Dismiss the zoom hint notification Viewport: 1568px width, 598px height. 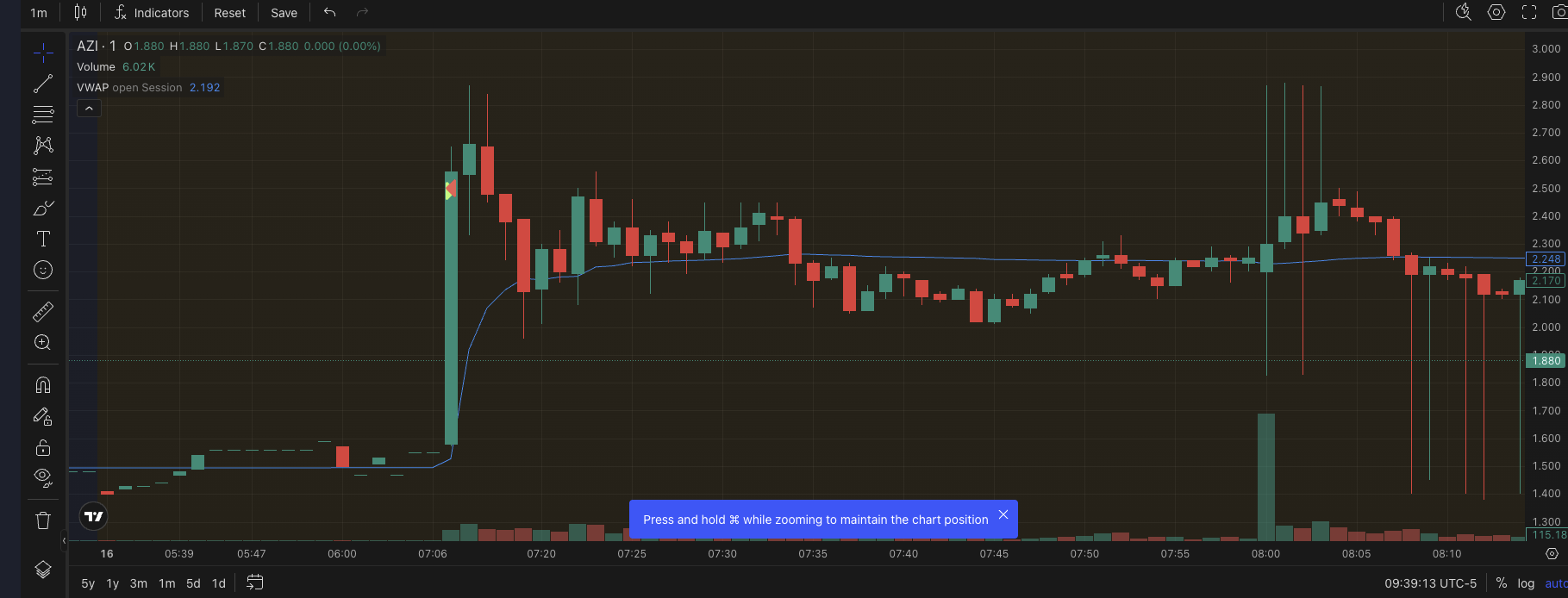click(x=1003, y=514)
